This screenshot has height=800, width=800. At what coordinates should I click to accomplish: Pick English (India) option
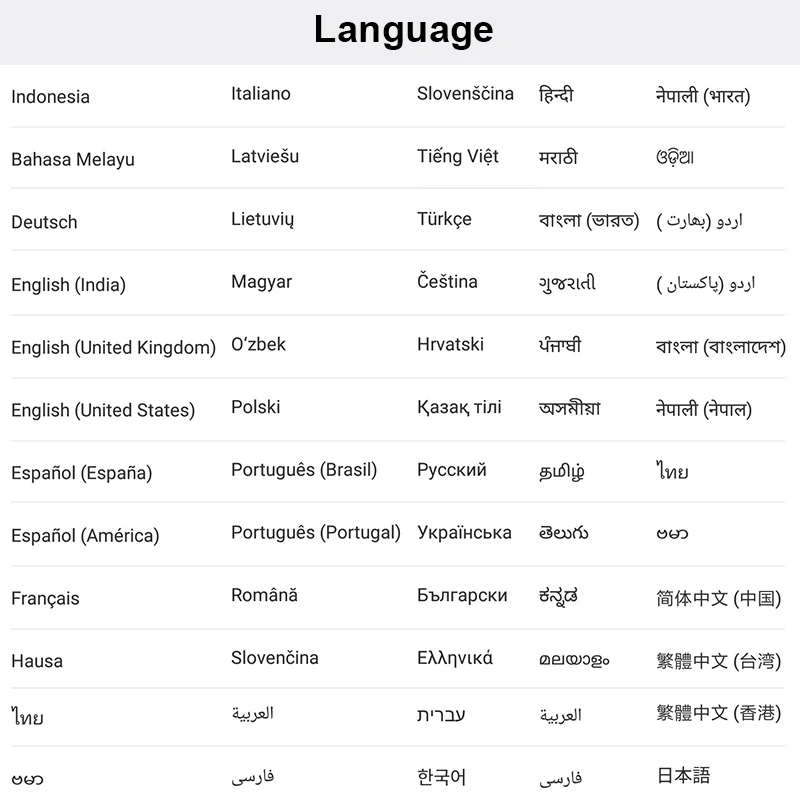[x=68, y=285]
